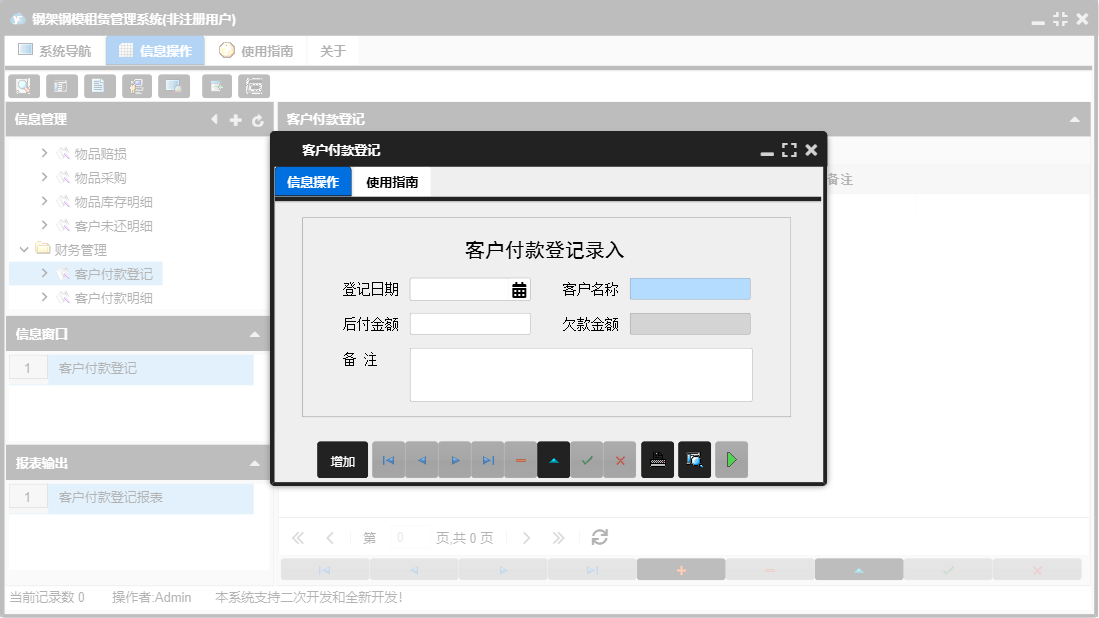This screenshot has width=1099, height=618.
Task: Click inside the 备注 text area
Action: 580,375
